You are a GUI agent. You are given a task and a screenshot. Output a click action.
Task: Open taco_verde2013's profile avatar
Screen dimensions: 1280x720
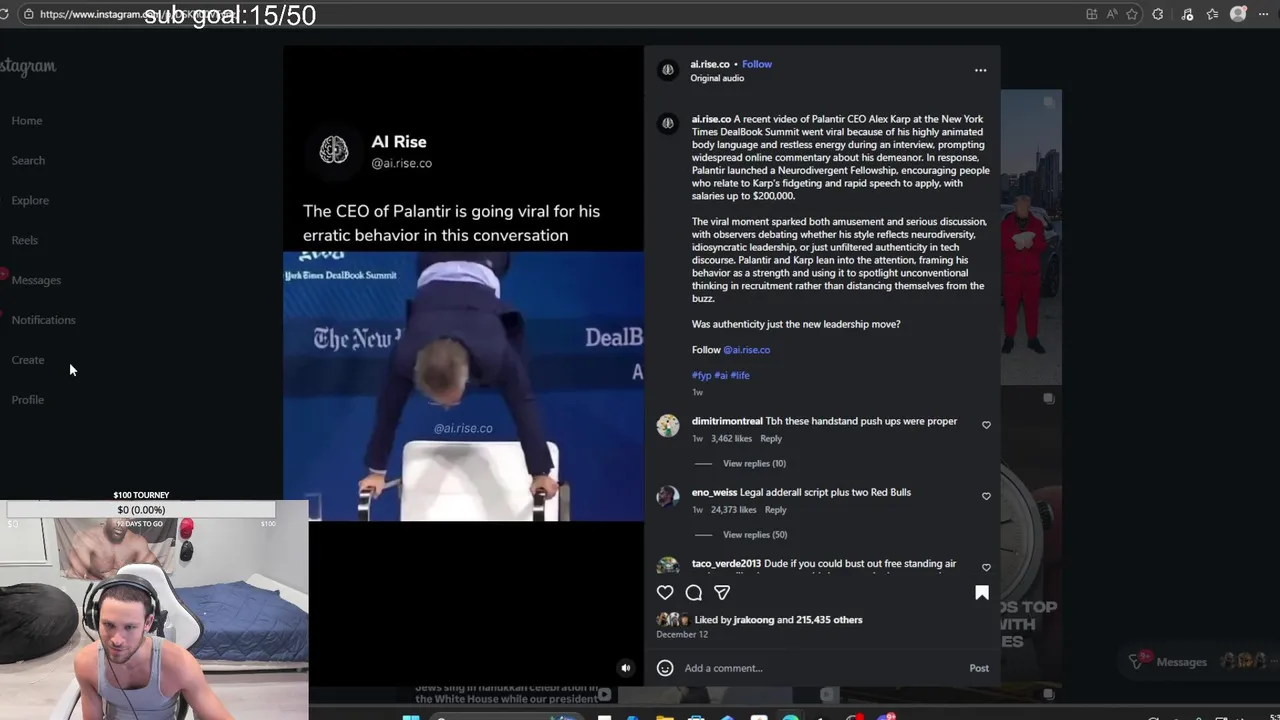point(668,566)
